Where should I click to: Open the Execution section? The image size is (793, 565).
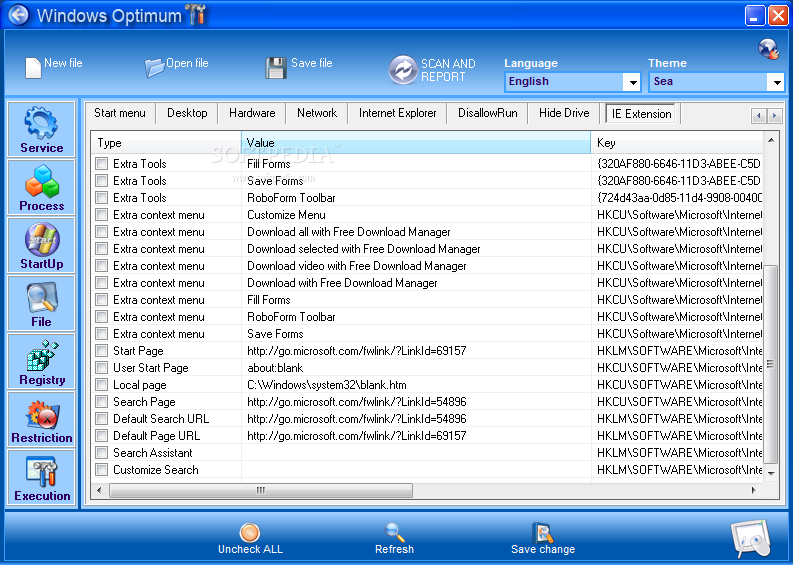click(41, 477)
